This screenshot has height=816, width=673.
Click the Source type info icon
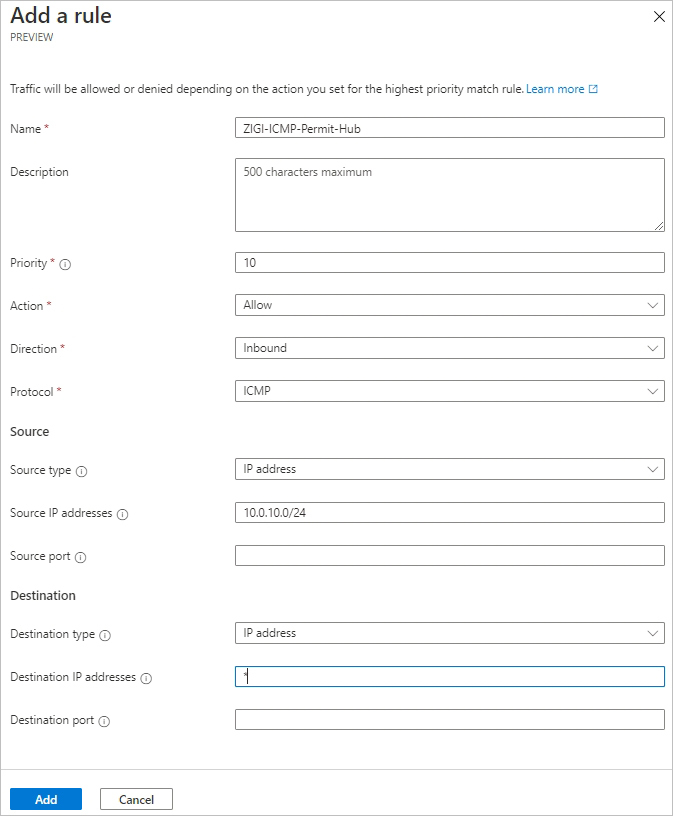(82, 471)
